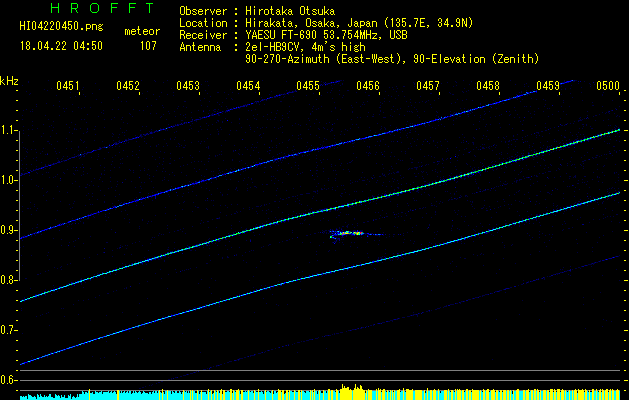The image size is (629, 400).
Task: Select the file name HI04220450.png
Action: tap(61, 27)
